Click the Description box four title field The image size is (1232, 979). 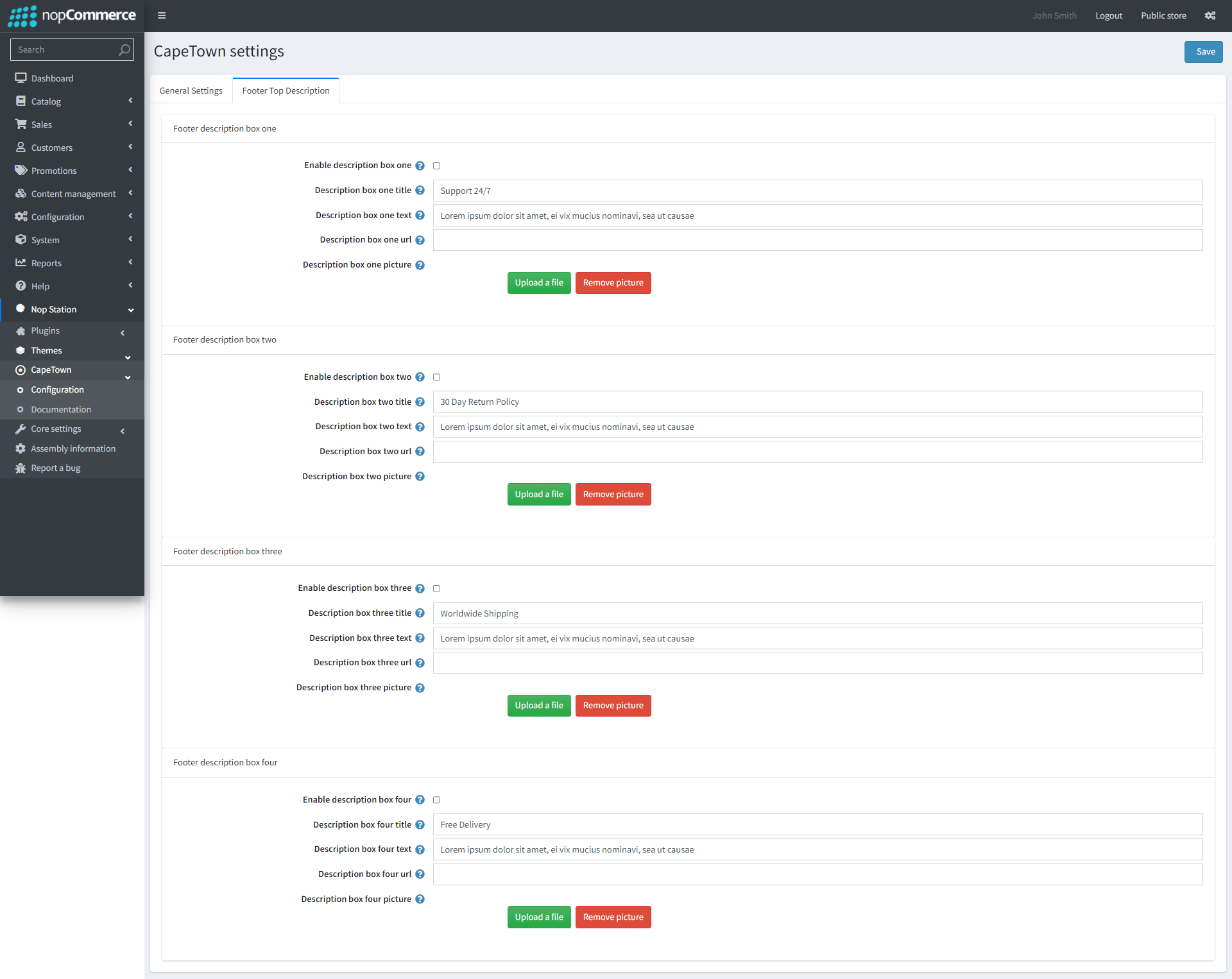816,824
